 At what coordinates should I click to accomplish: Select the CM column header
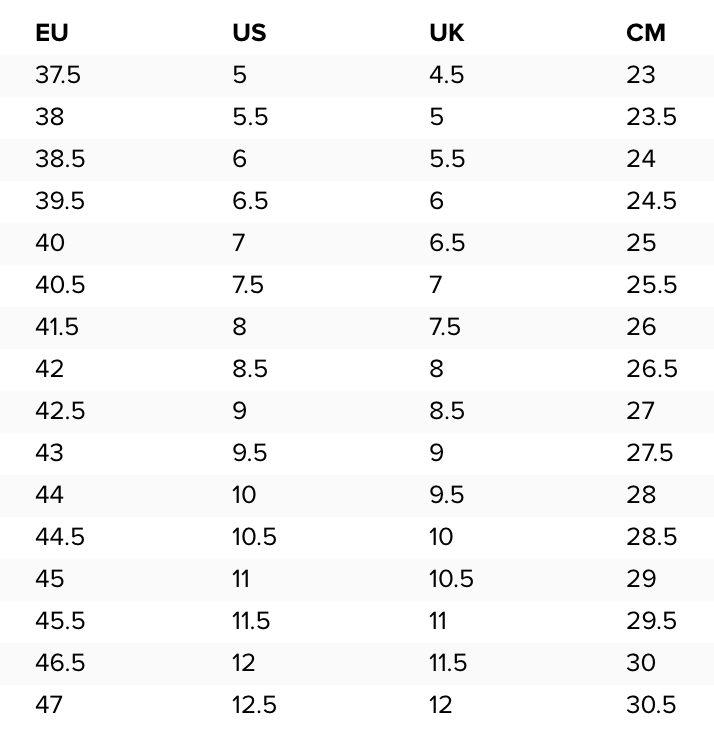646,33
